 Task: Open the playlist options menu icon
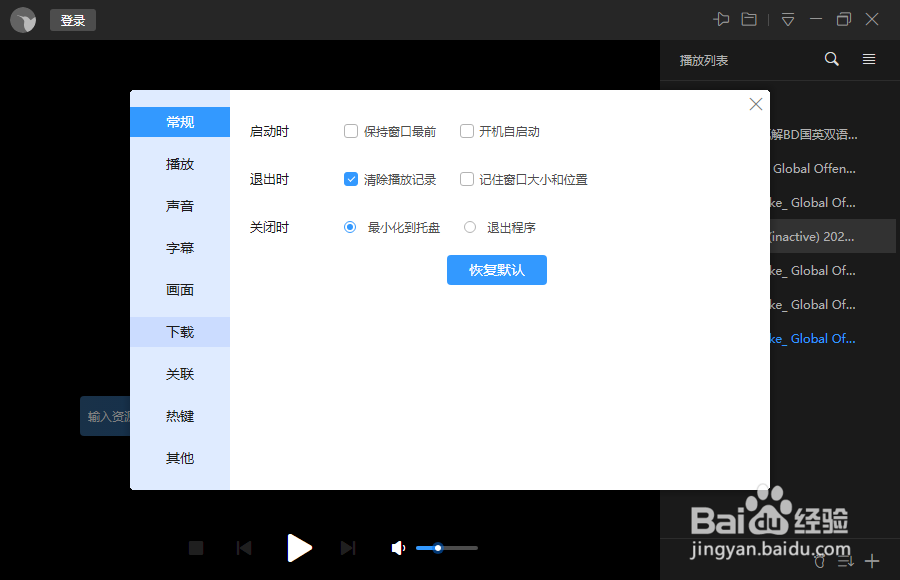tap(869, 59)
